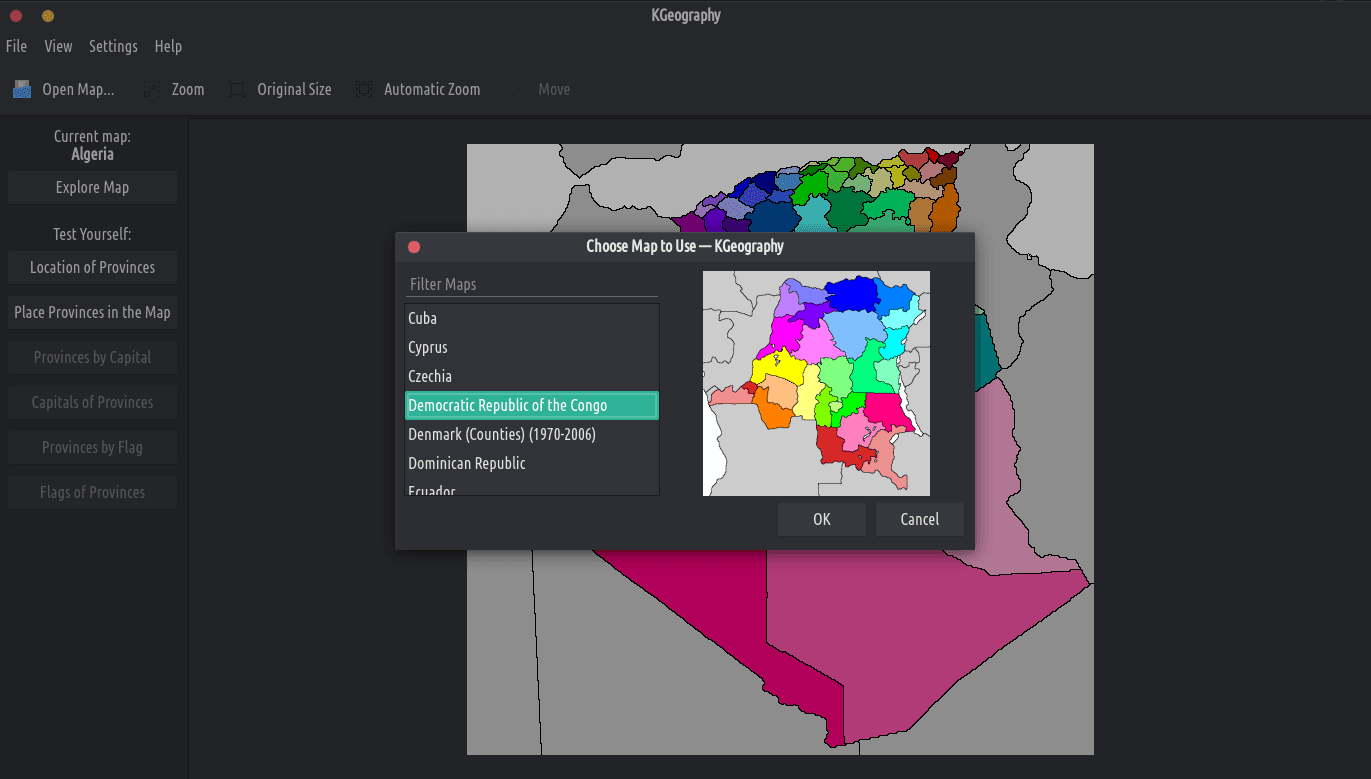Select the Zoom tool icon
Viewport: 1371px width, 779px height.
click(151, 90)
